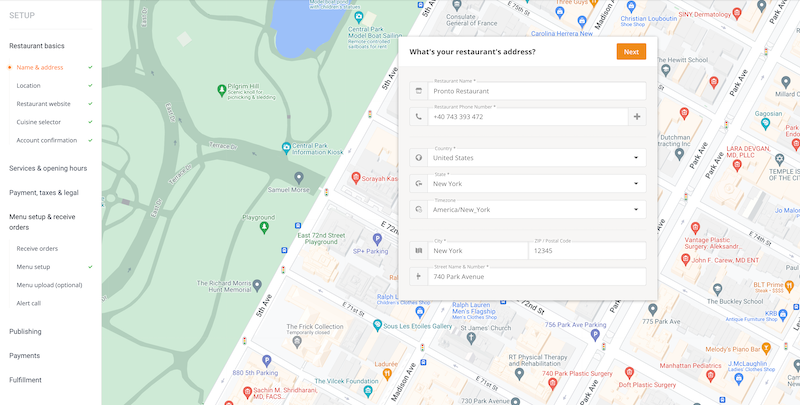Viewport: 800px width, 405px height.
Task: Edit the City field with New York
Action: tap(478, 250)
